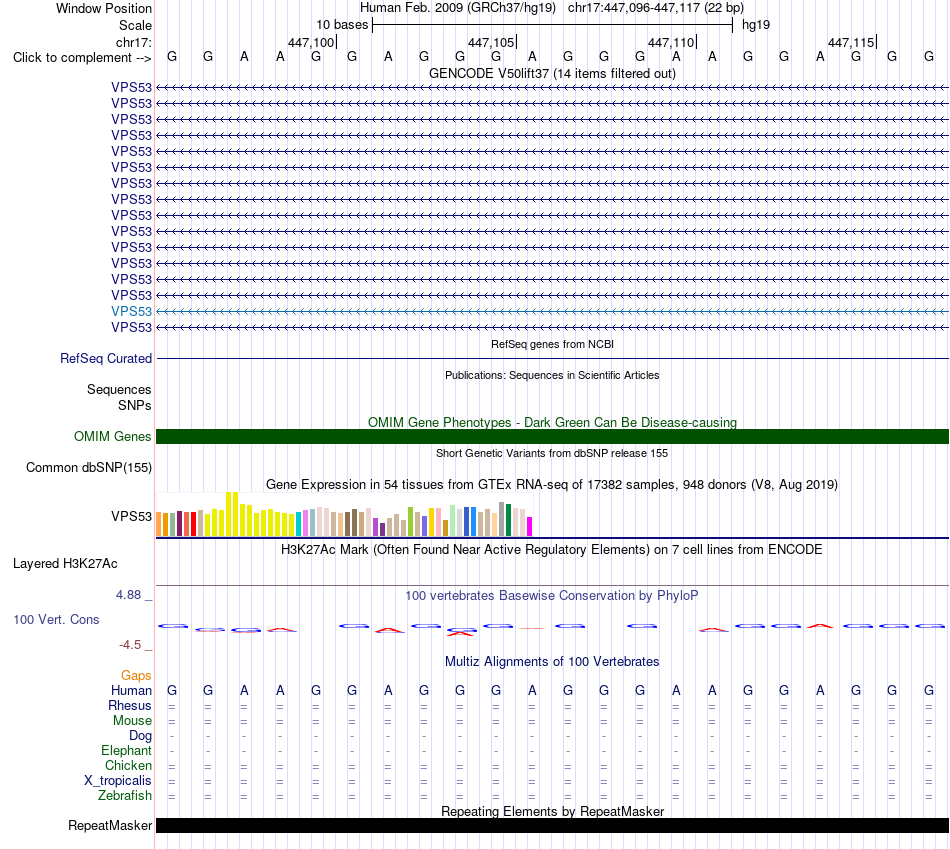Click the 447,115 position marker
950x849 pixels.
(x=851, y=42)
